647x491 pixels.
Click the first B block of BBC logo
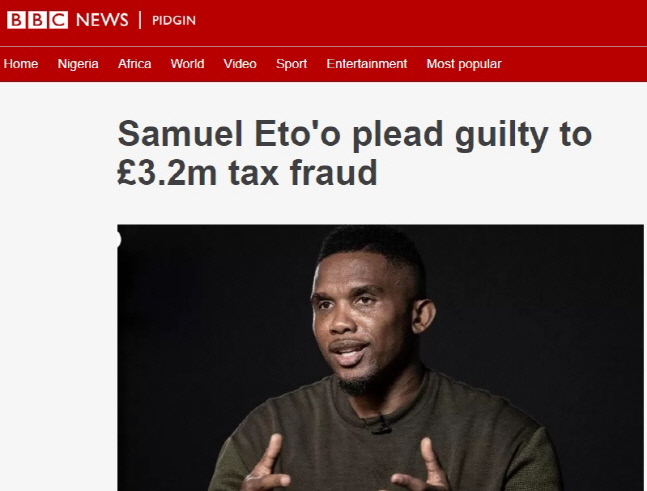pos(17,20)
